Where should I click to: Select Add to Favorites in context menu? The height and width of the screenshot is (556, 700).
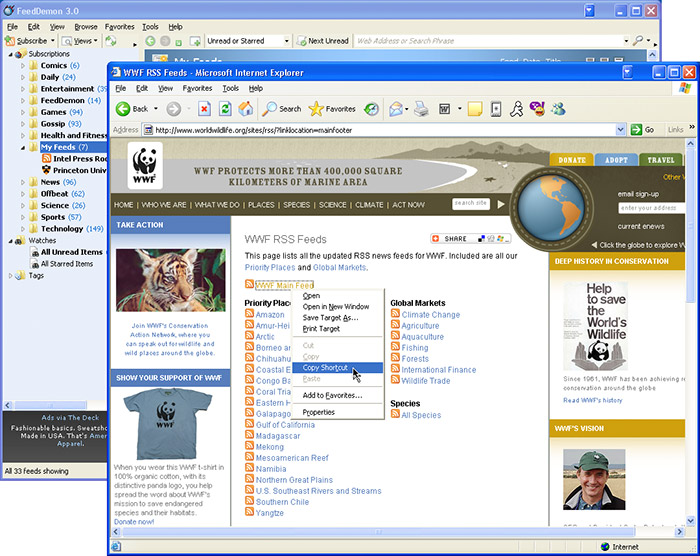(x=332, y=395)
